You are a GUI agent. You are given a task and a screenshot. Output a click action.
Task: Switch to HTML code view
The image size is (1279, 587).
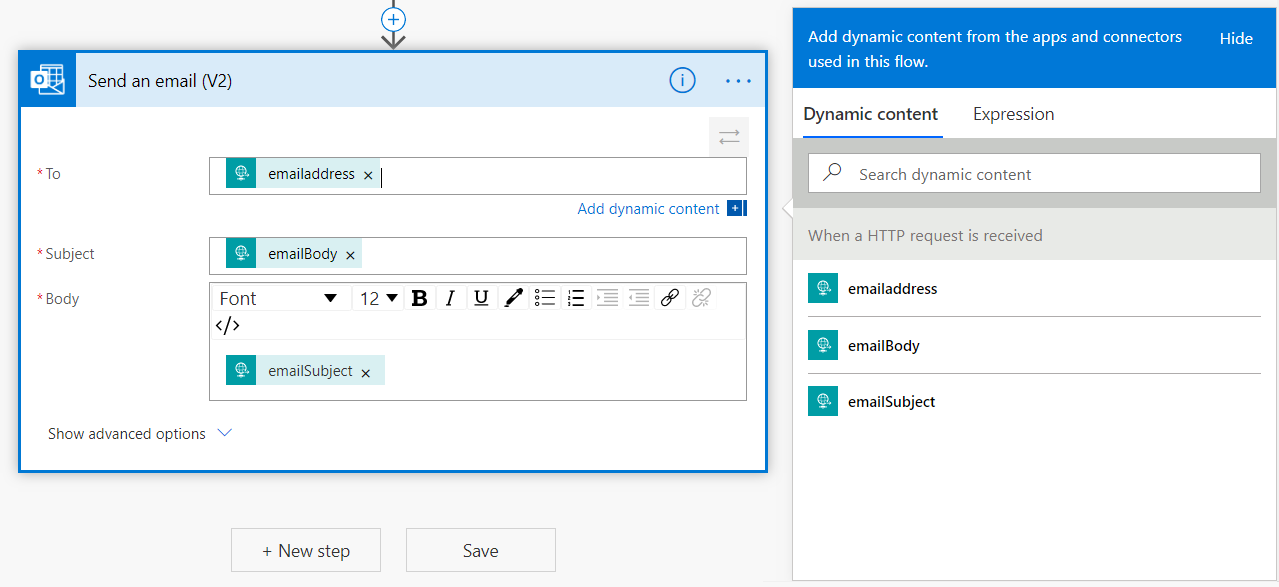coord(227,325)
